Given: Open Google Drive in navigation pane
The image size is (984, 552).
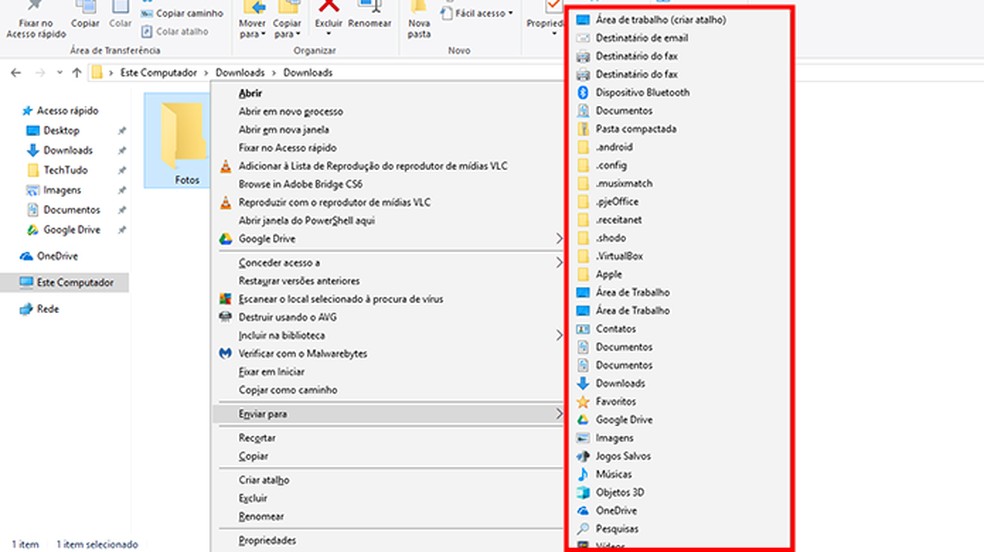Looking at the screenshot, I should pyautogui.click(x=63, y=230).
